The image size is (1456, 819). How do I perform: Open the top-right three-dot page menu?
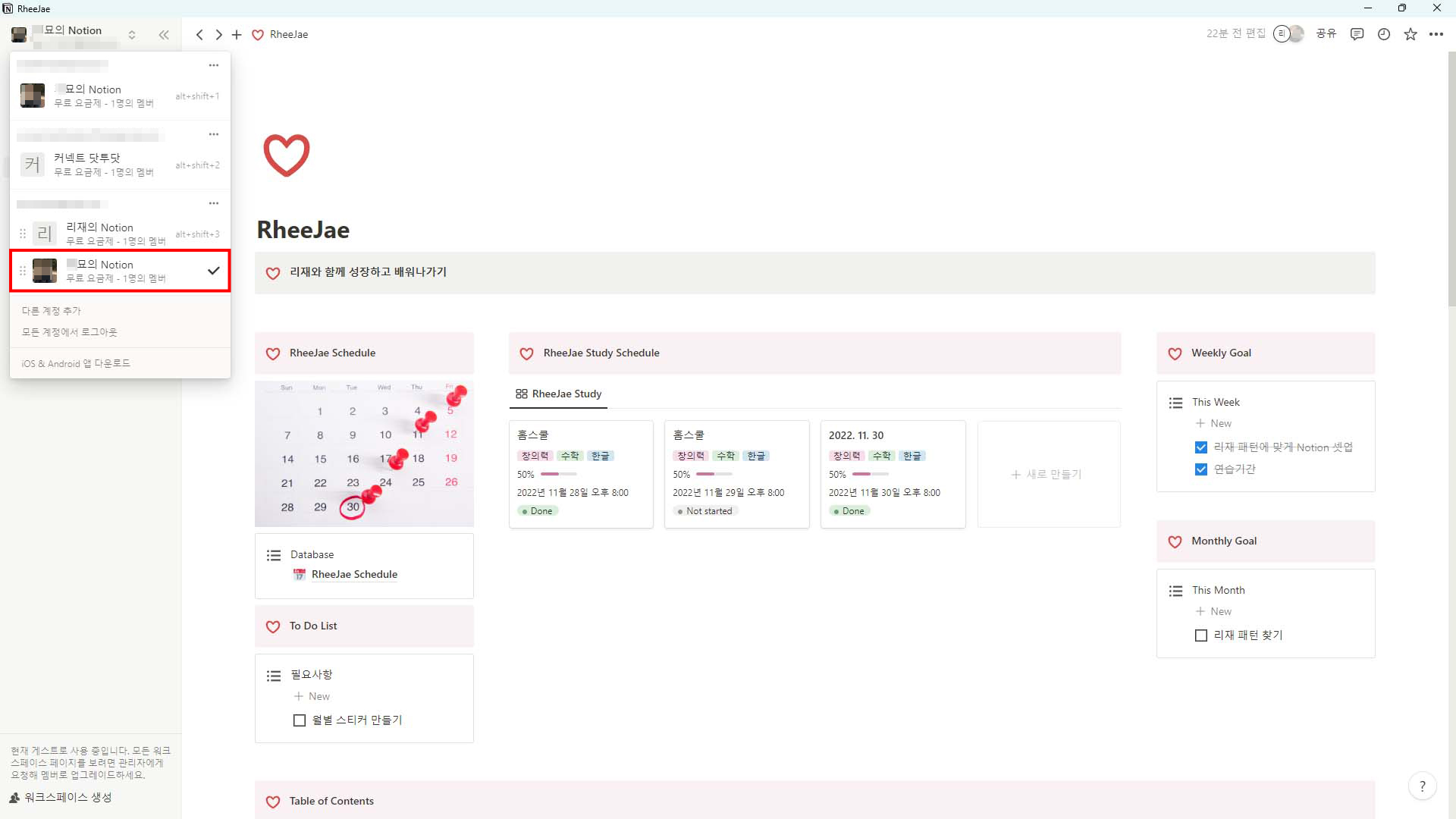point(1436,34)
